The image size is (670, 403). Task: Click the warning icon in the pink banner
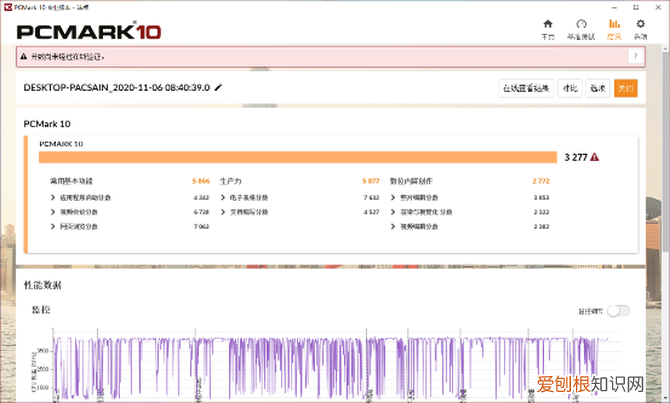tap(23, 57)
